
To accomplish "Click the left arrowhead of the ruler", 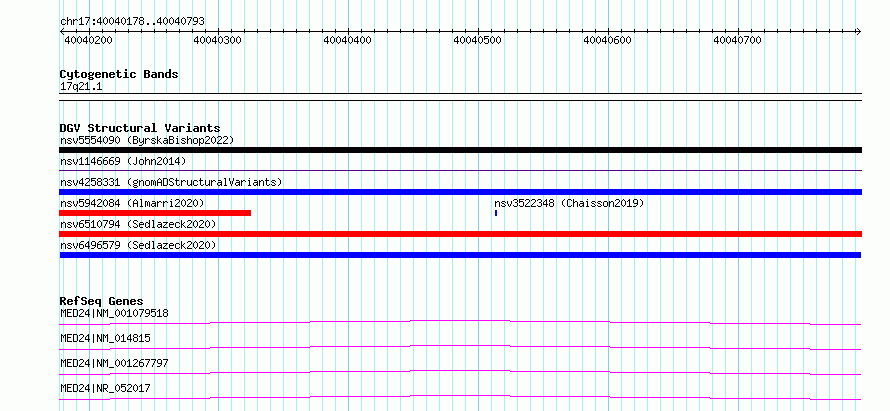I will (62, 31).
